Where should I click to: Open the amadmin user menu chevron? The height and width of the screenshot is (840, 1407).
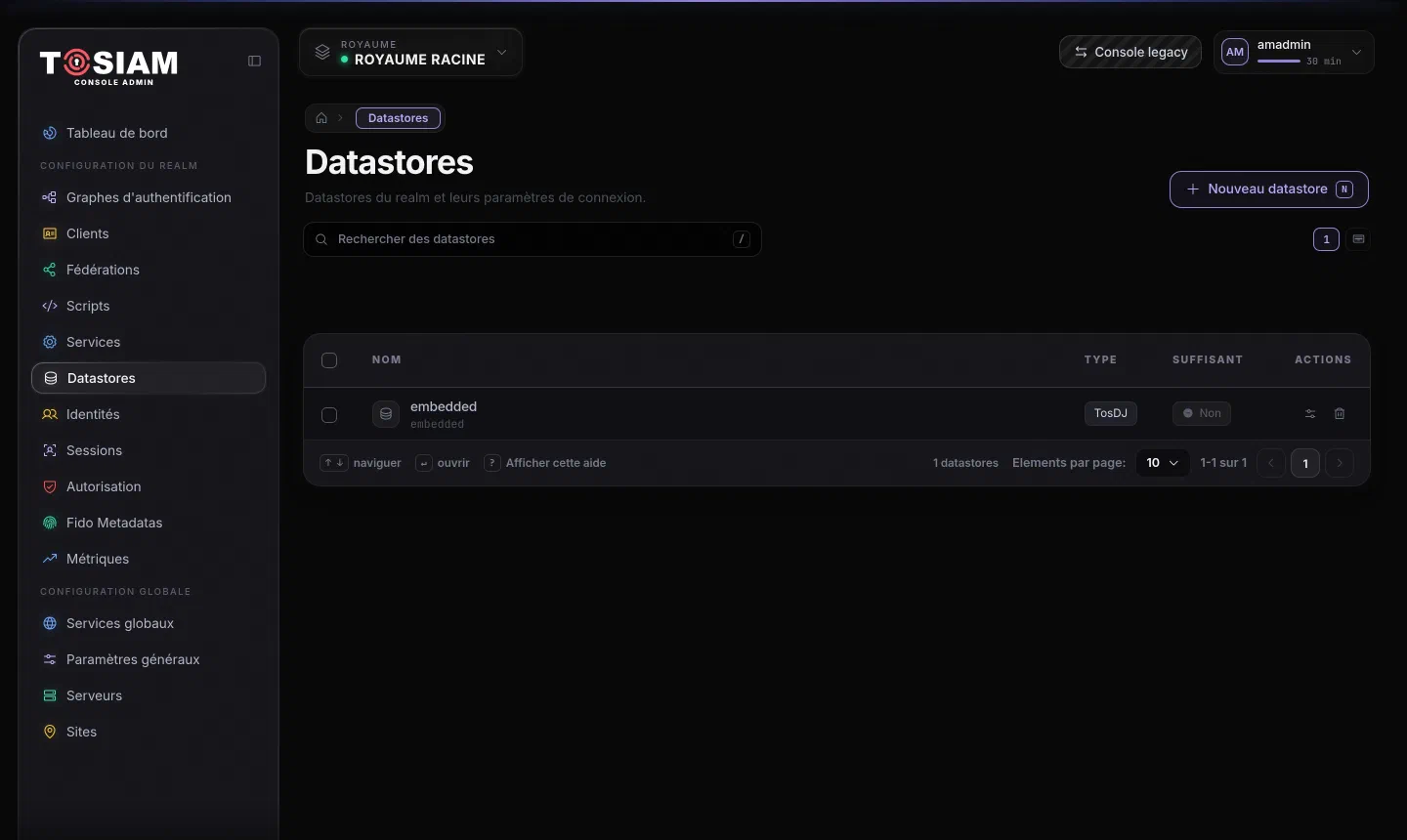click(x=1356, y=52)
